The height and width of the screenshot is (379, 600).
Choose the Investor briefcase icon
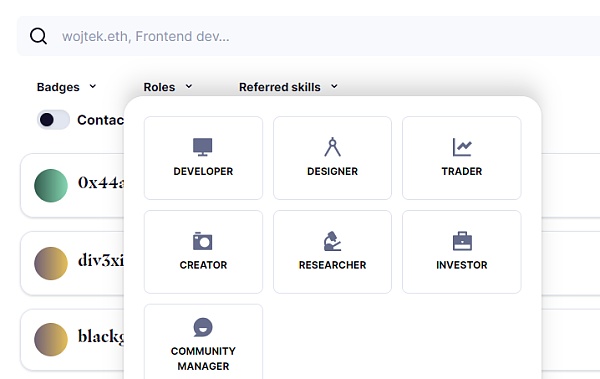click(x=462, y=241)
